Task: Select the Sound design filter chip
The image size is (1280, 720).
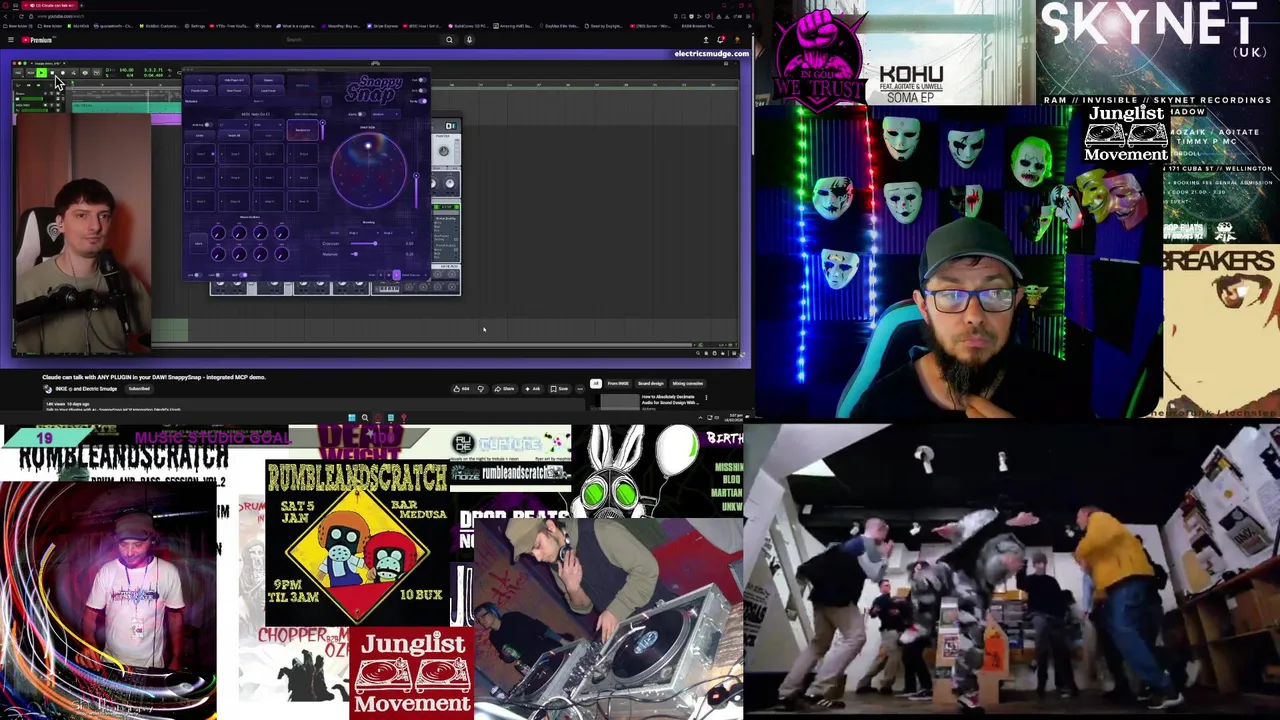Action: (x=651, y=383)
